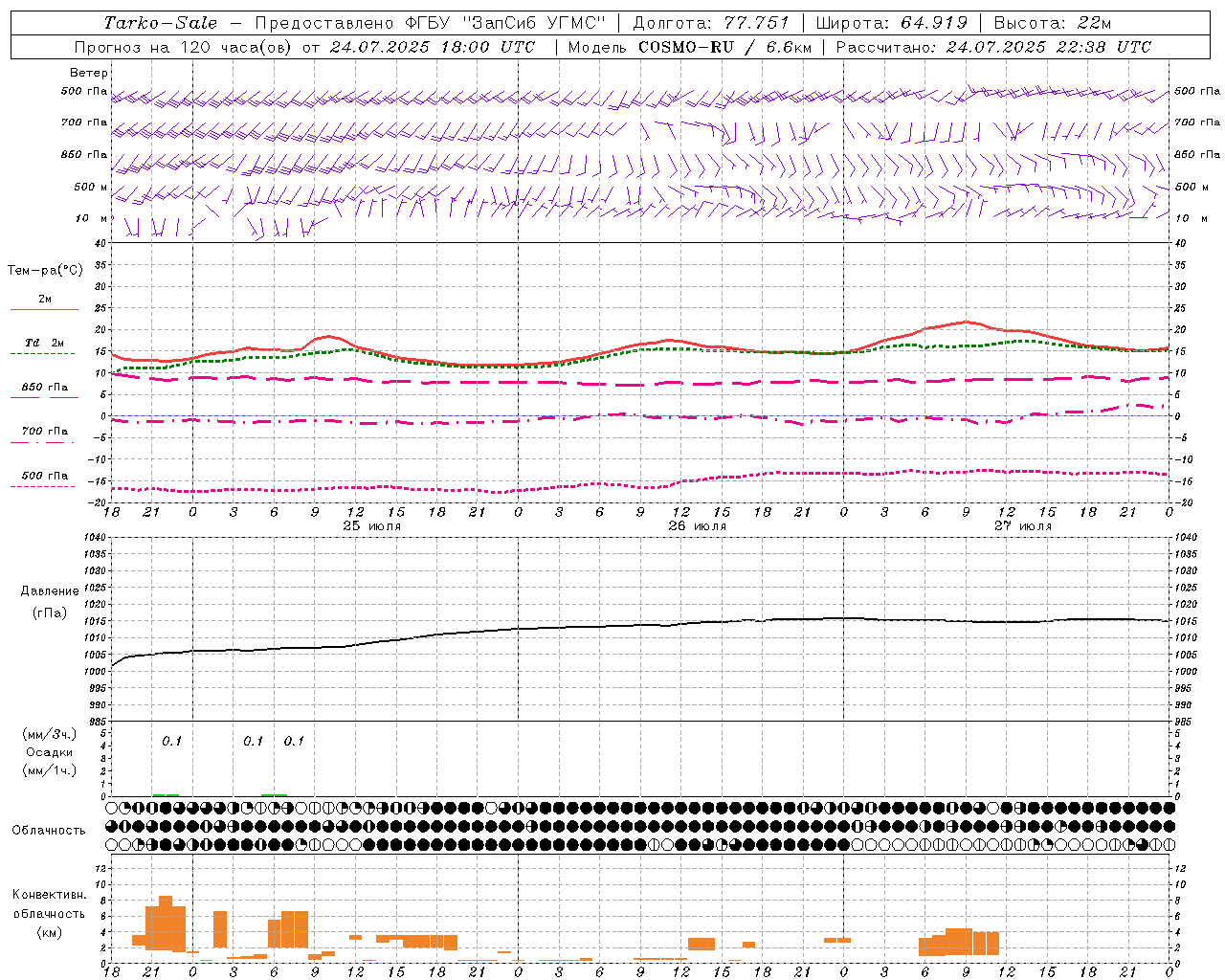
Task: Click the (гПа) pressure unit label
Action: click(x=50, y=612)
